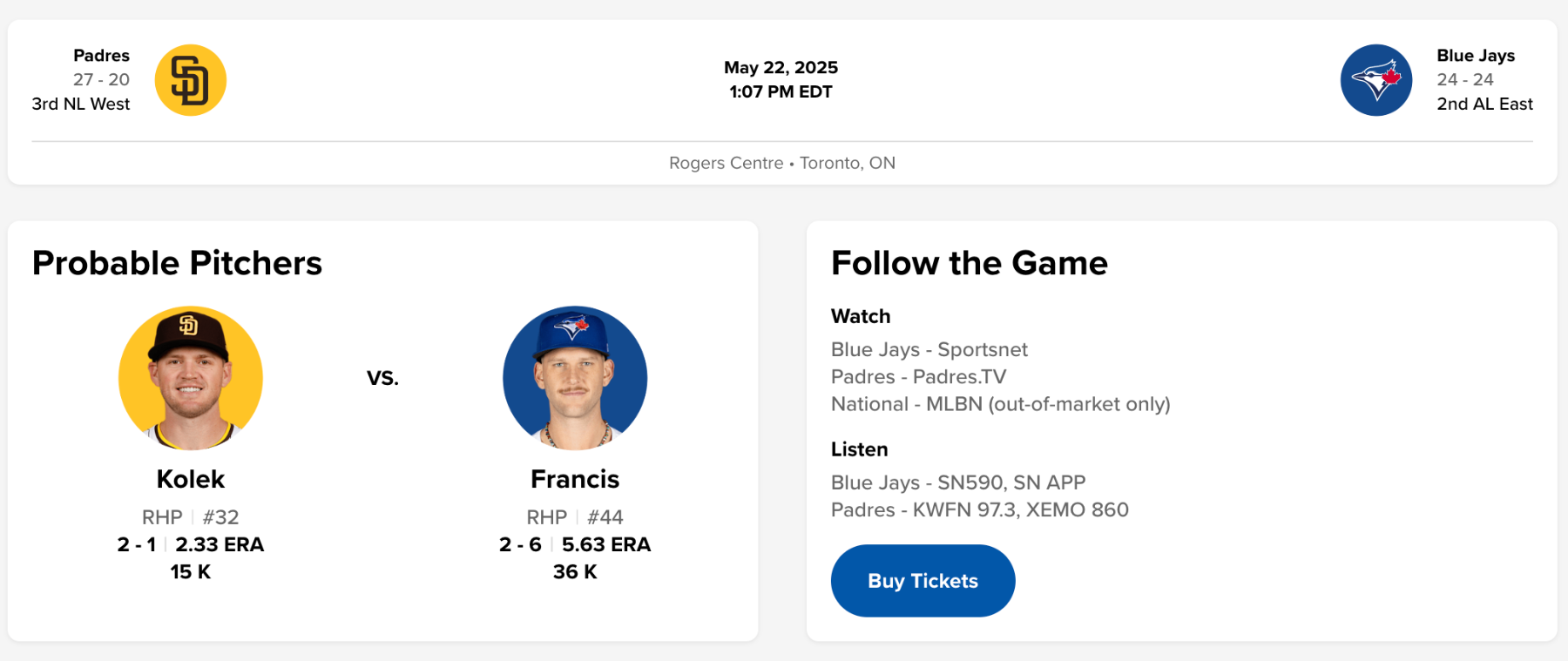The image size is (1568, 661).
Task: Click the Blue Jays team name
Action: (x=1476, y=56)
